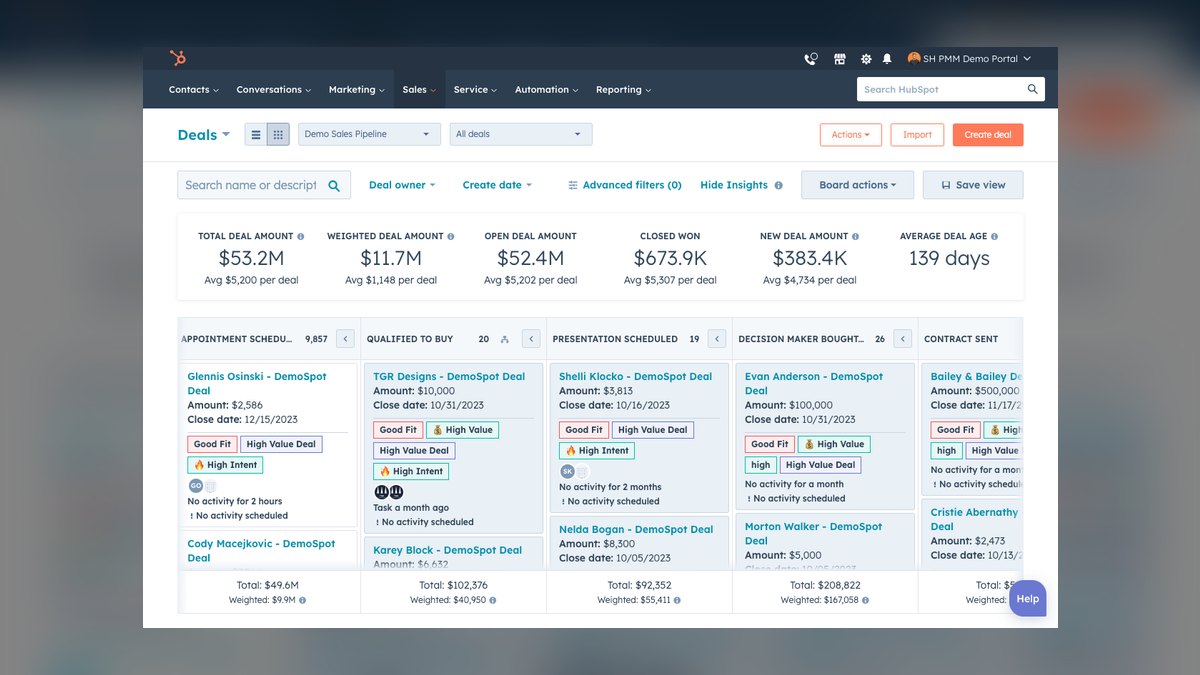Open the notifications bell
Viewport: 1200px width, 675px height.
point(887,59)
